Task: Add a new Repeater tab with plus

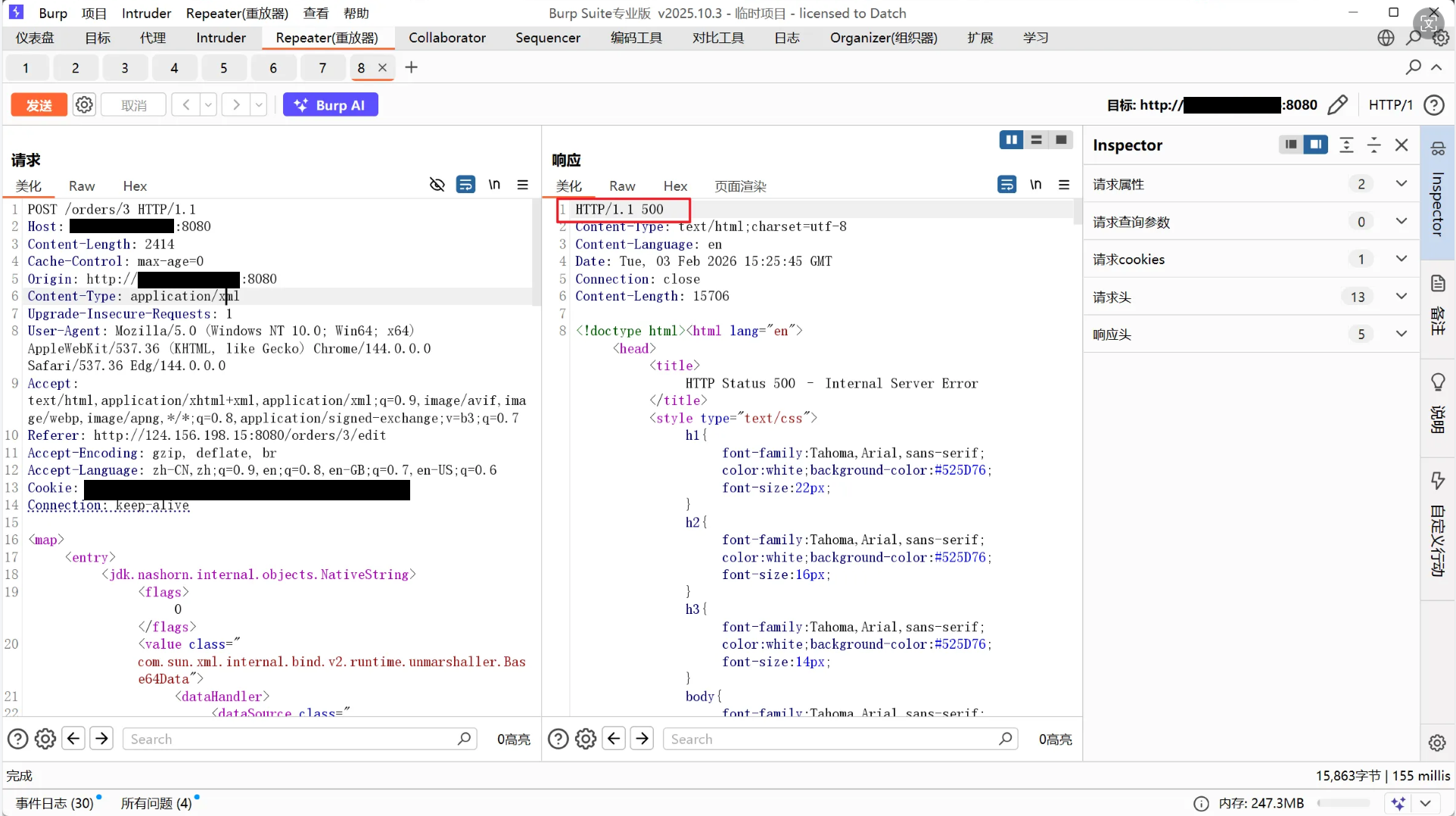Action: (411, 67)
